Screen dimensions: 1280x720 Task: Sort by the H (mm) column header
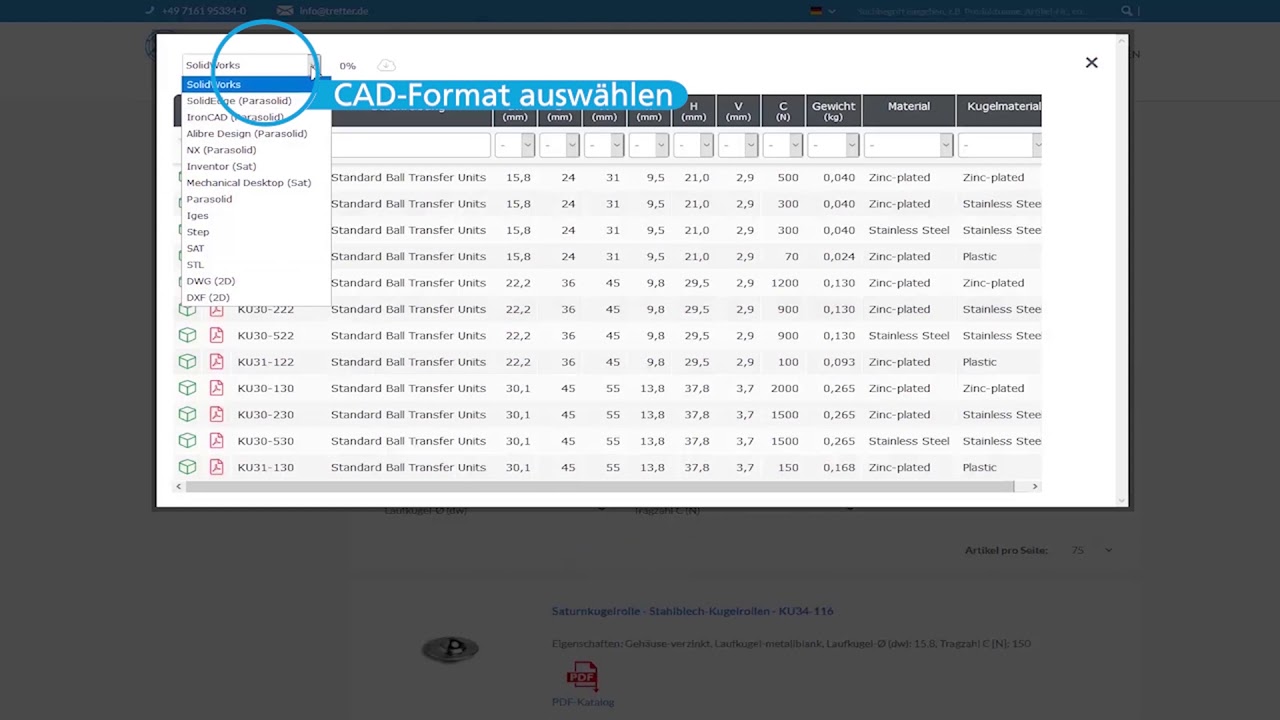pos(693,111)
